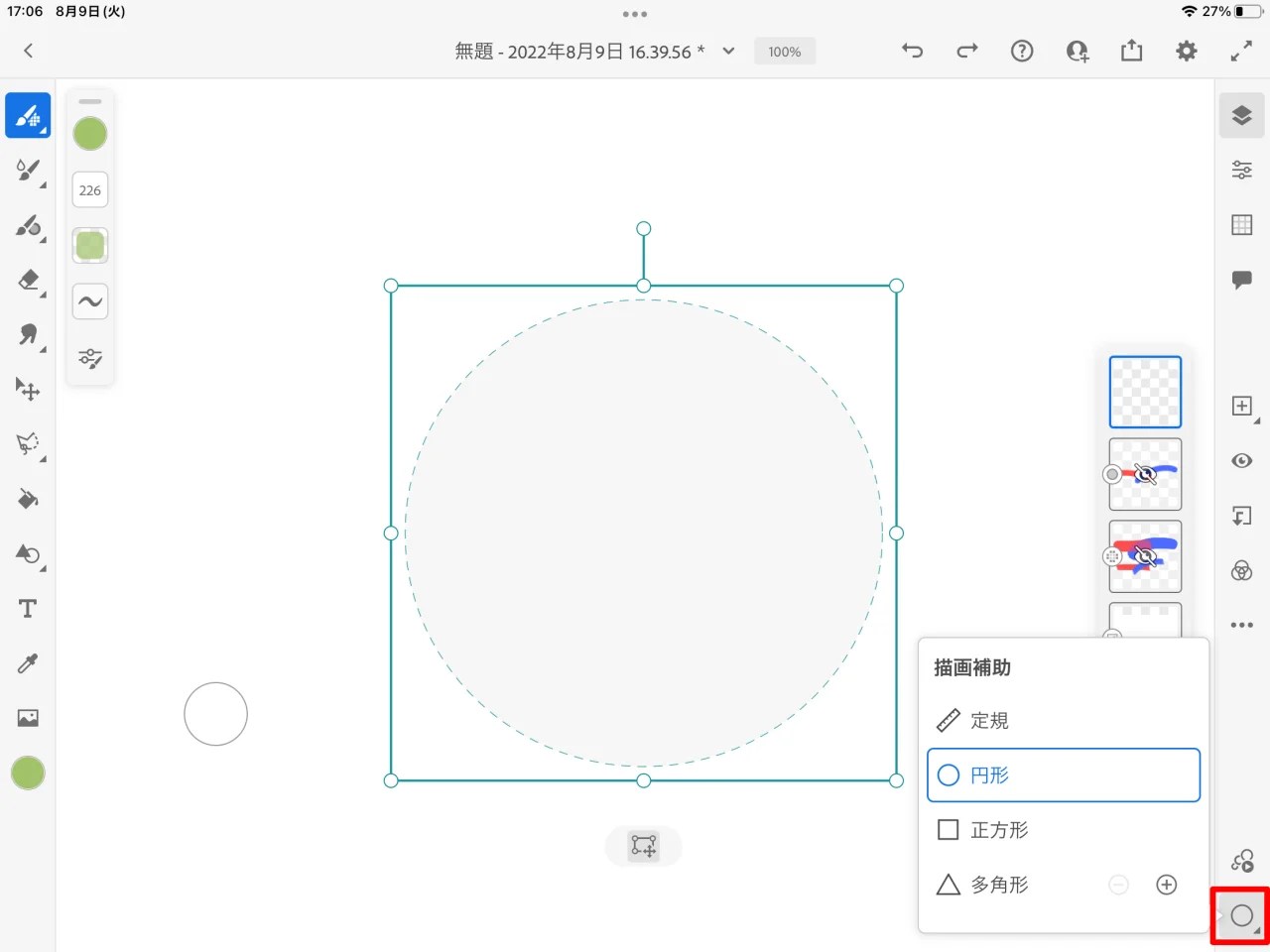Select the Smudge tool
The height and width of the screenshot is (952, 1270).
coord(28,337)
